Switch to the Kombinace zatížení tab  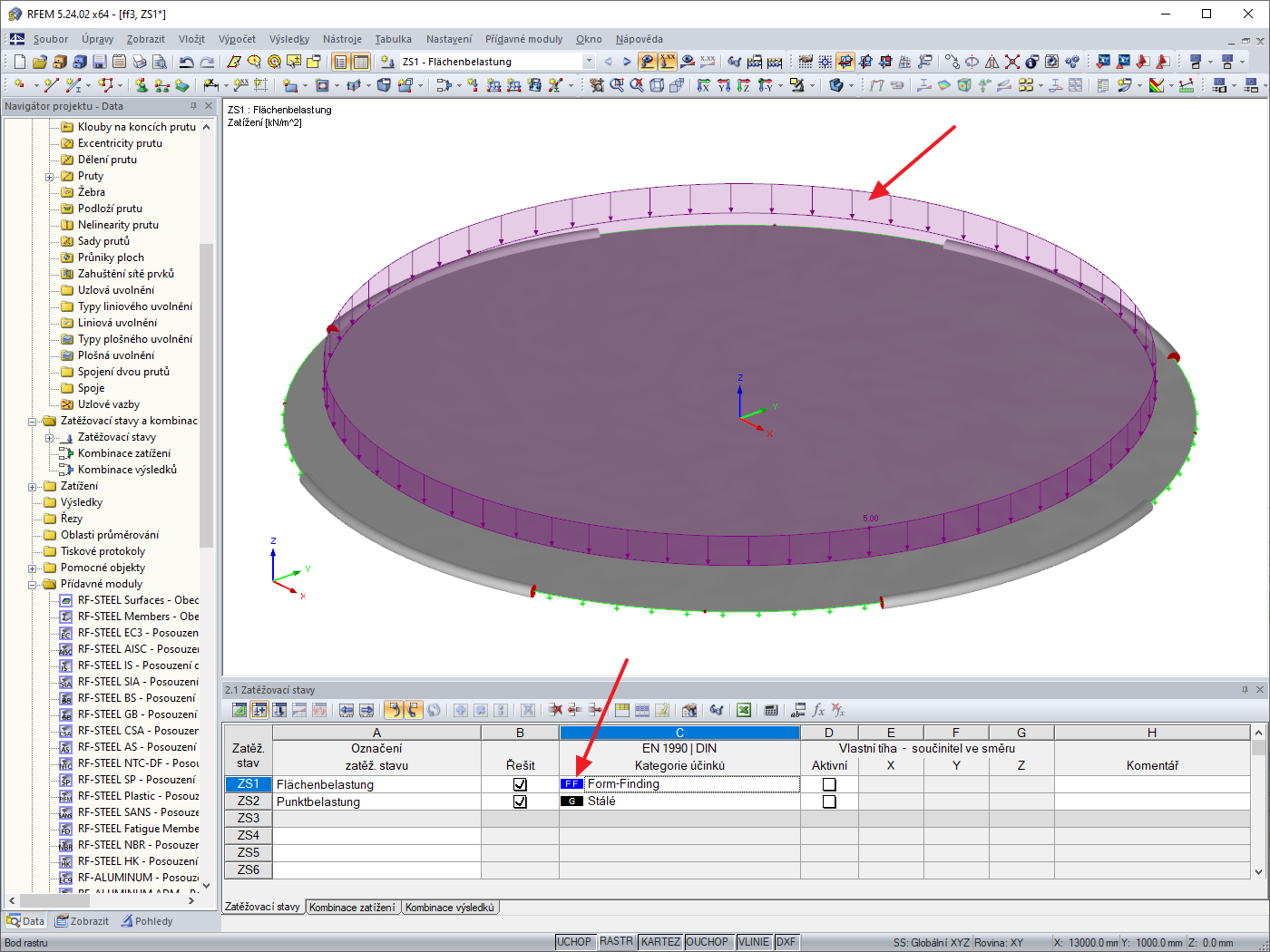[352, 908]
